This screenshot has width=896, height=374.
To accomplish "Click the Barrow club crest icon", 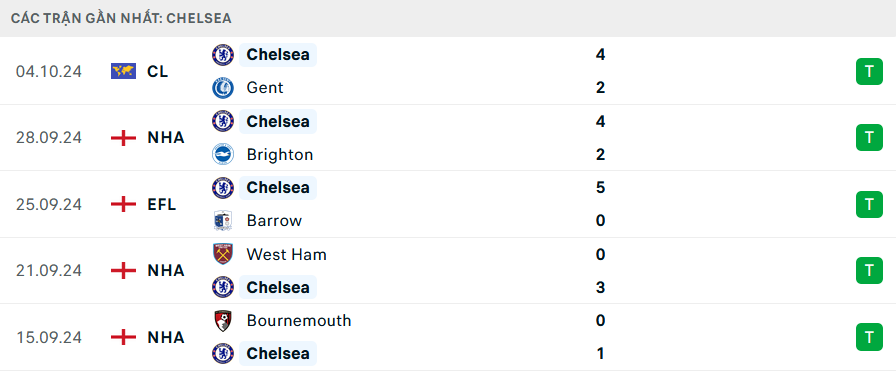I will (223, 221).
